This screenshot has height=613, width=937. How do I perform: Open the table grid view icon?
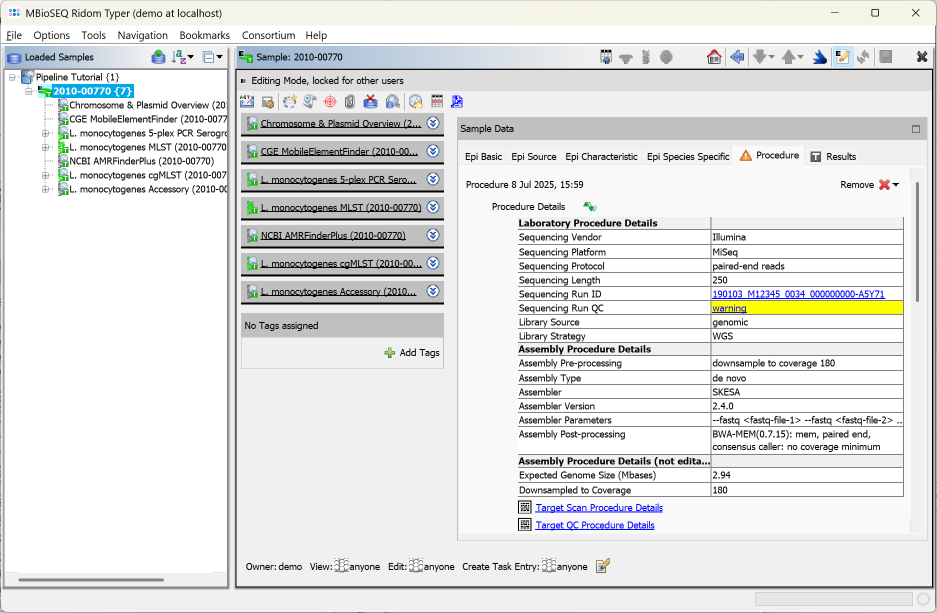pos(437,101)
